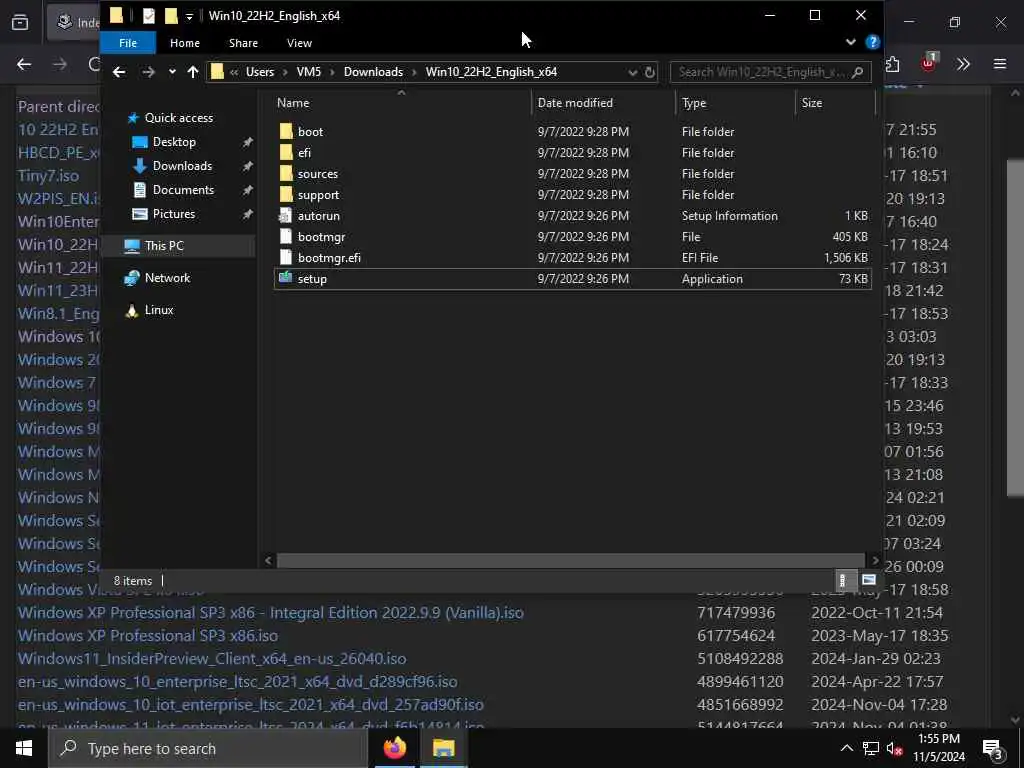Select the autorun setup information file icon
This screenshot has width=1024, height=768.
pos(285,216)
